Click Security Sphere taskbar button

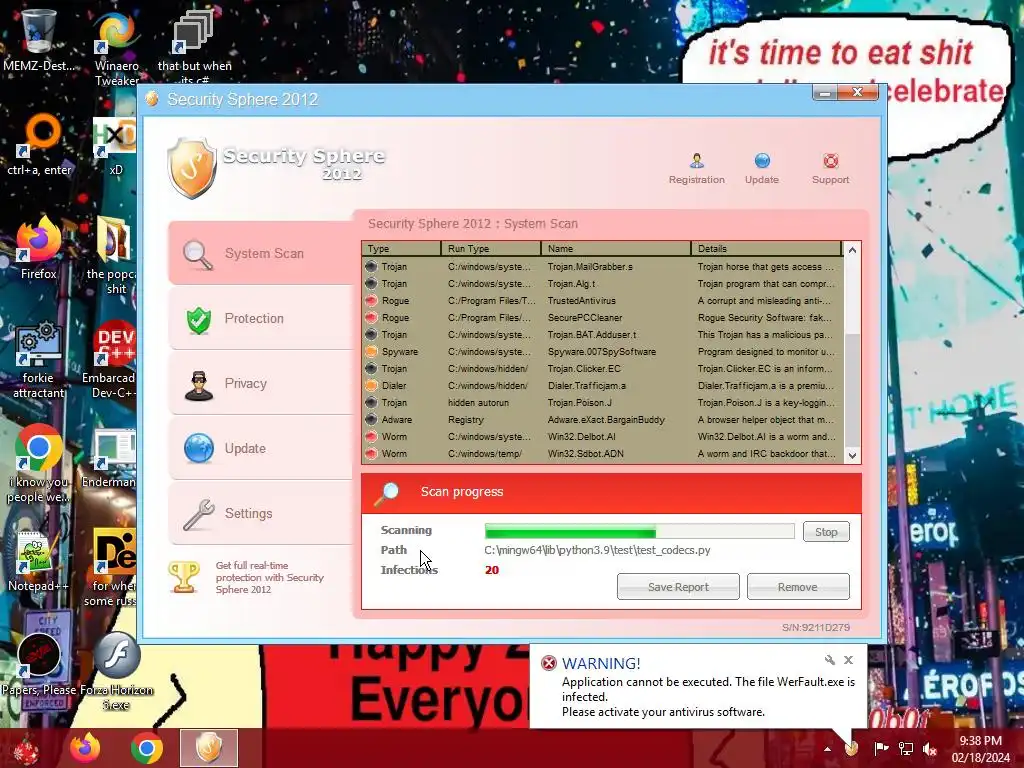click(209, 748)
